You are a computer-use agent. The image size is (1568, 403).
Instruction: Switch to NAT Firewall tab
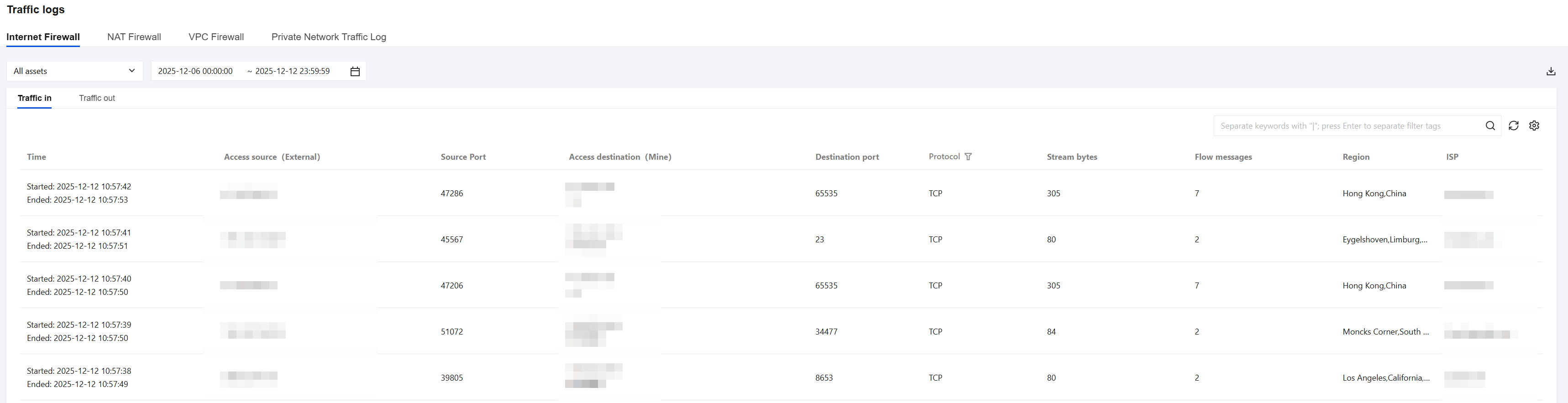[134, 37]
